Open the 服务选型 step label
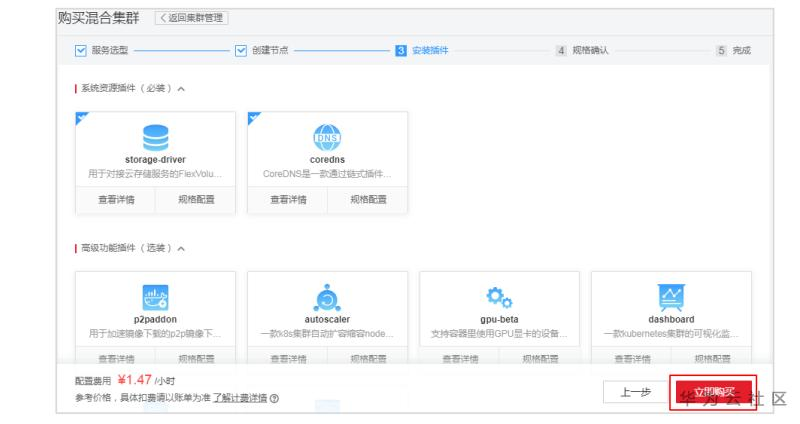 pyautogui.click(x=110, y=51)
